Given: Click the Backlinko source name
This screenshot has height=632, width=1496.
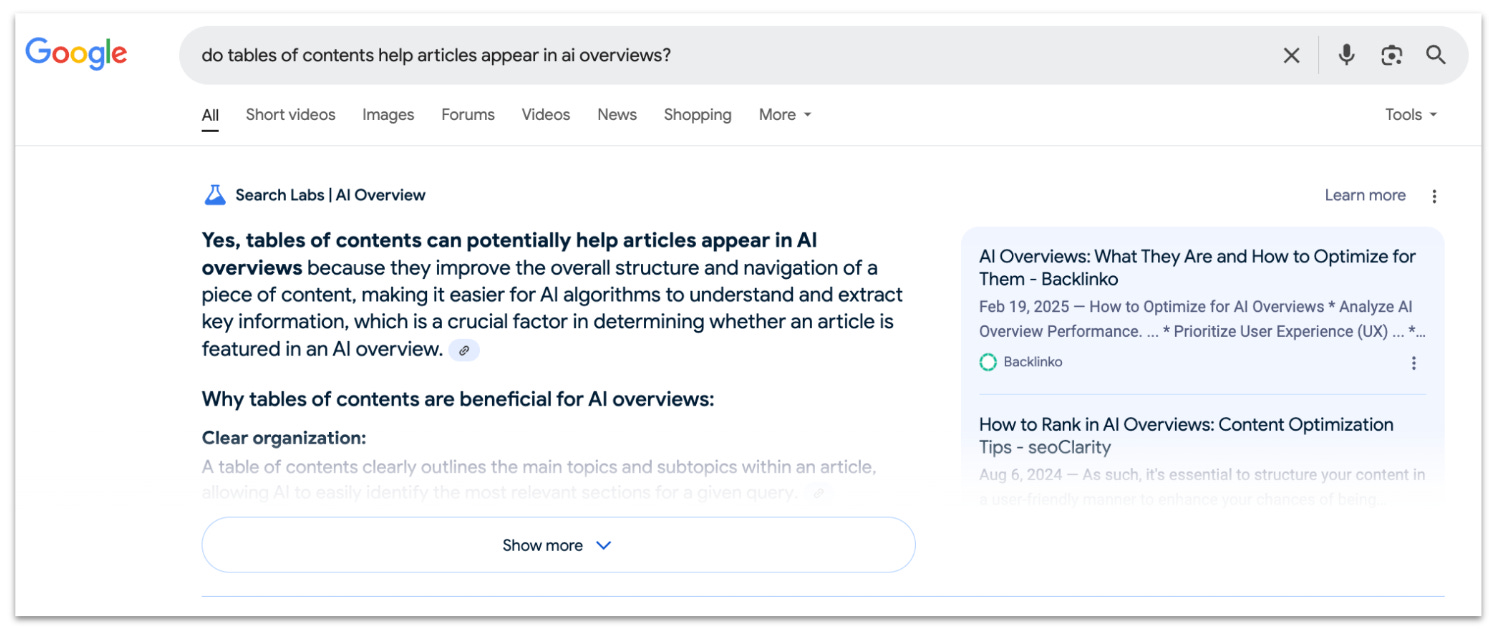Looking at the screenshot, I should [1033, 362].
